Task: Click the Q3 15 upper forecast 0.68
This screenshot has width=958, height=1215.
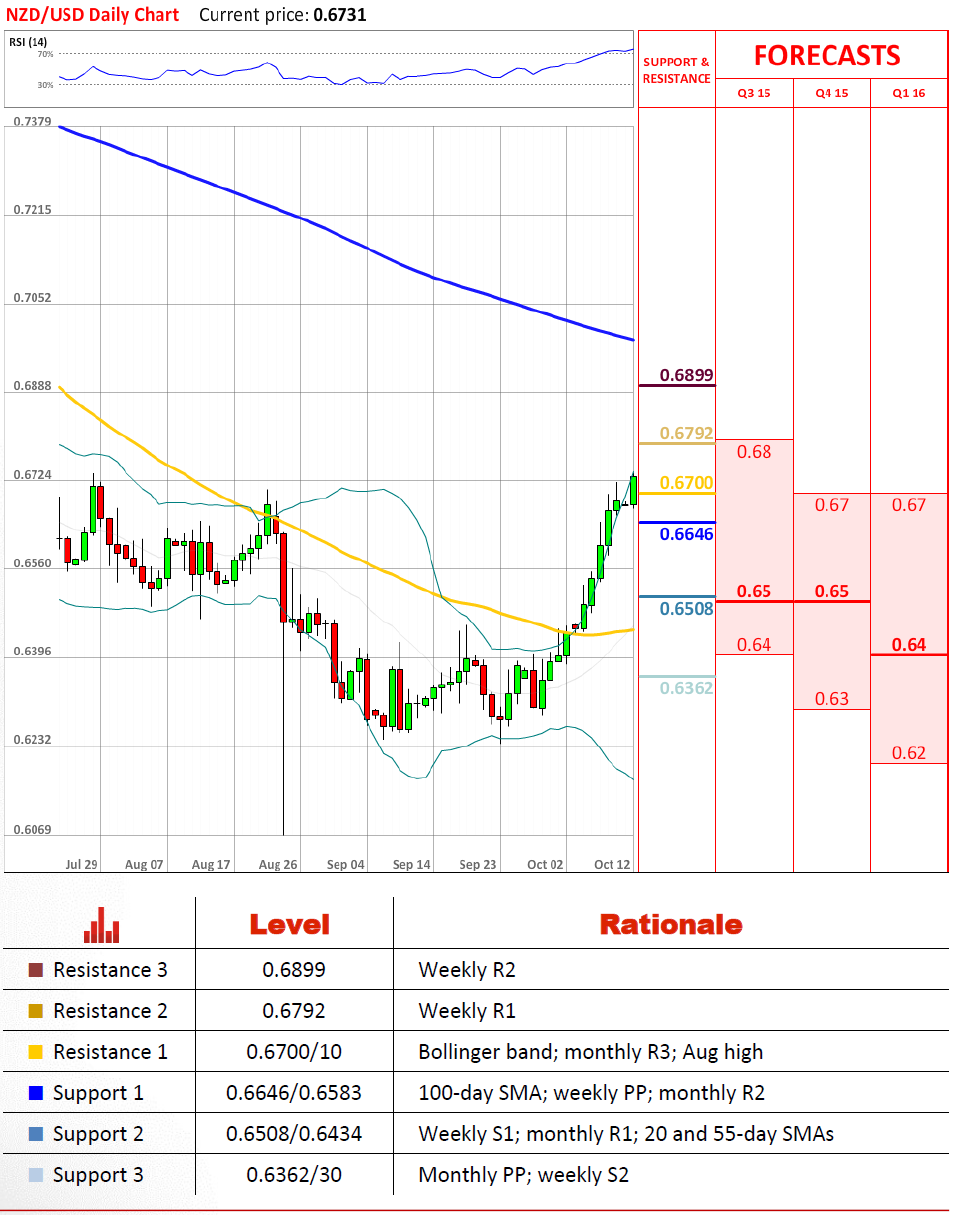Action: click(x=754, y=452)
